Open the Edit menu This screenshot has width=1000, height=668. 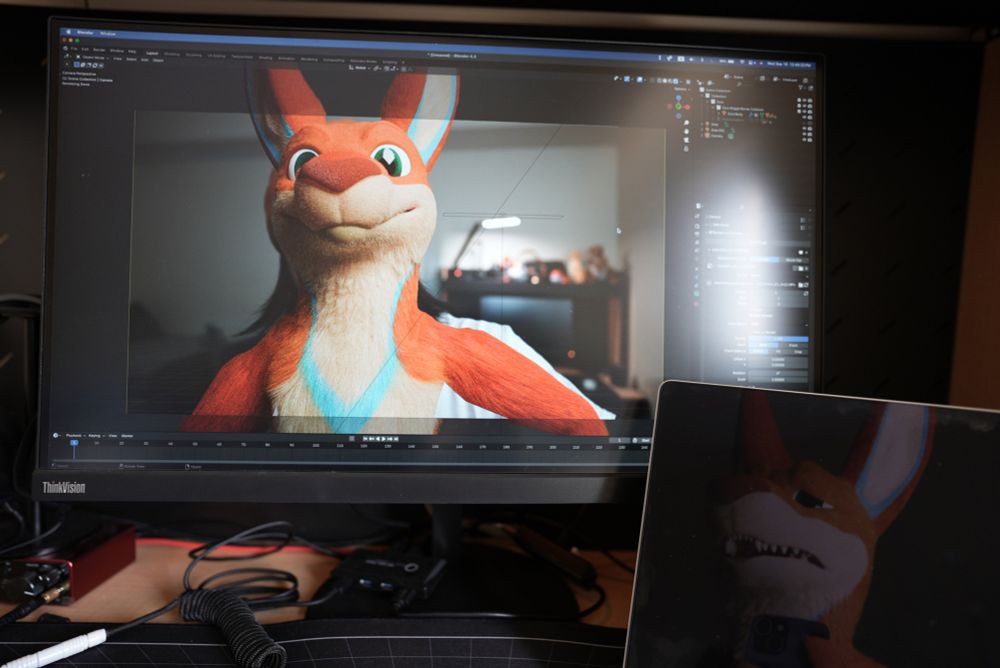point(85,49)
